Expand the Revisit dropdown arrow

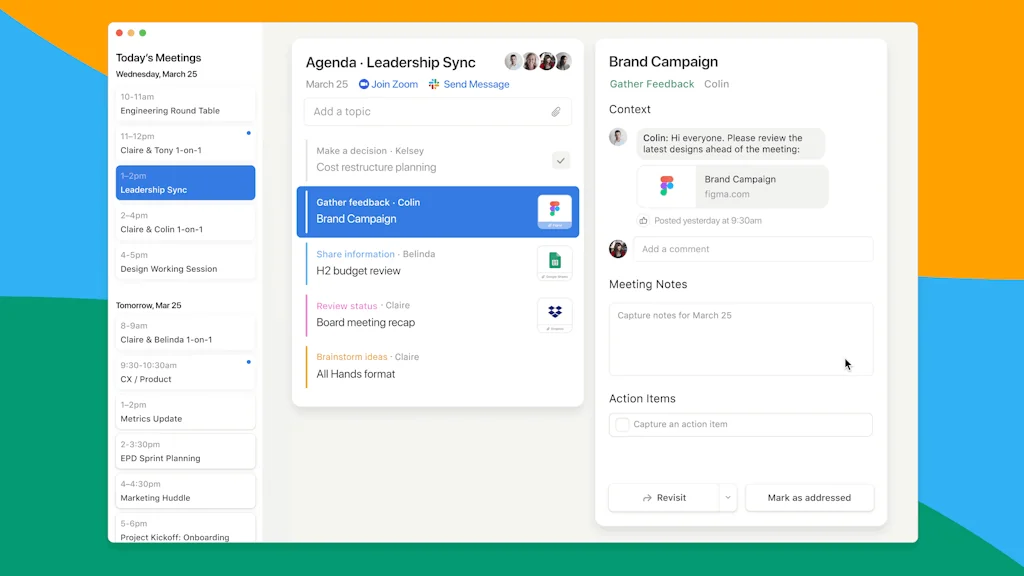pos(728,497)
